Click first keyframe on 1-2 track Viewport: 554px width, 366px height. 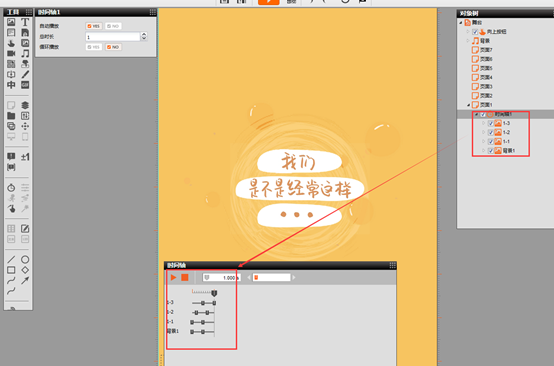coord(196,313)
